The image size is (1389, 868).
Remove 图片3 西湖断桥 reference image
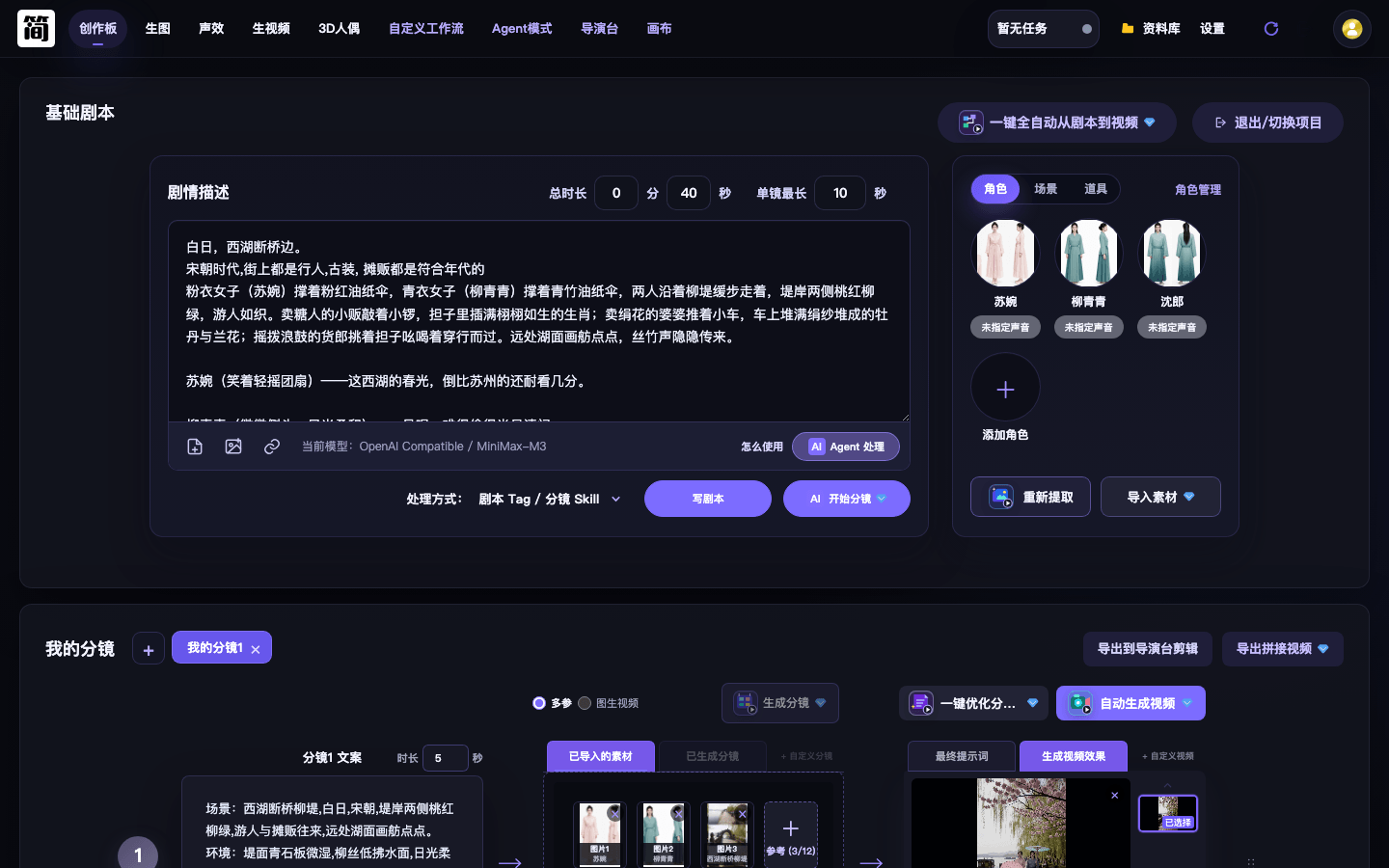pyautogui.click(x=742, y=814)
